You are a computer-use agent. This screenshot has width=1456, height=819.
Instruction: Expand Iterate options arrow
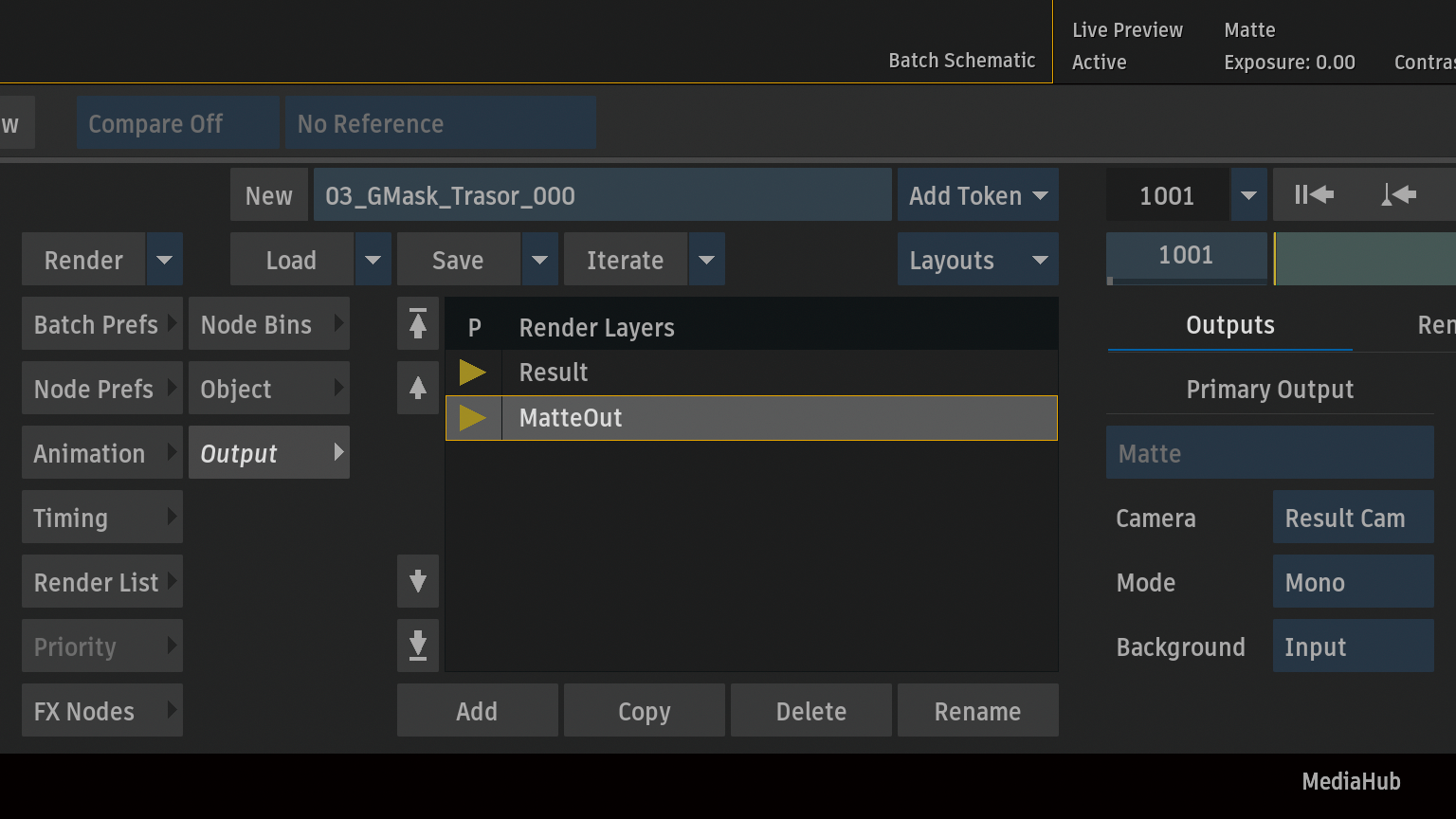coord(706,260)
